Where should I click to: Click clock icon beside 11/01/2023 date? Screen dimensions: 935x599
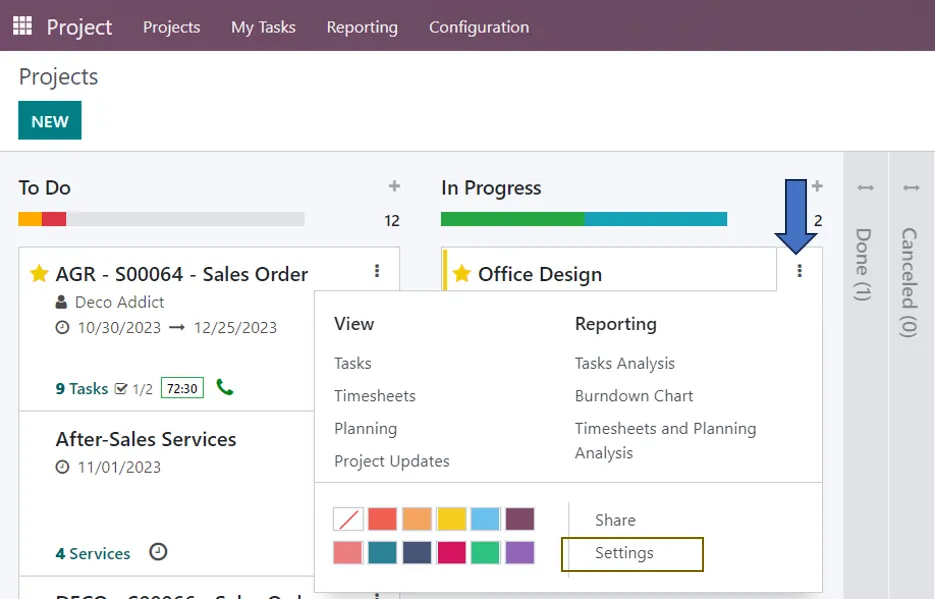62,467
